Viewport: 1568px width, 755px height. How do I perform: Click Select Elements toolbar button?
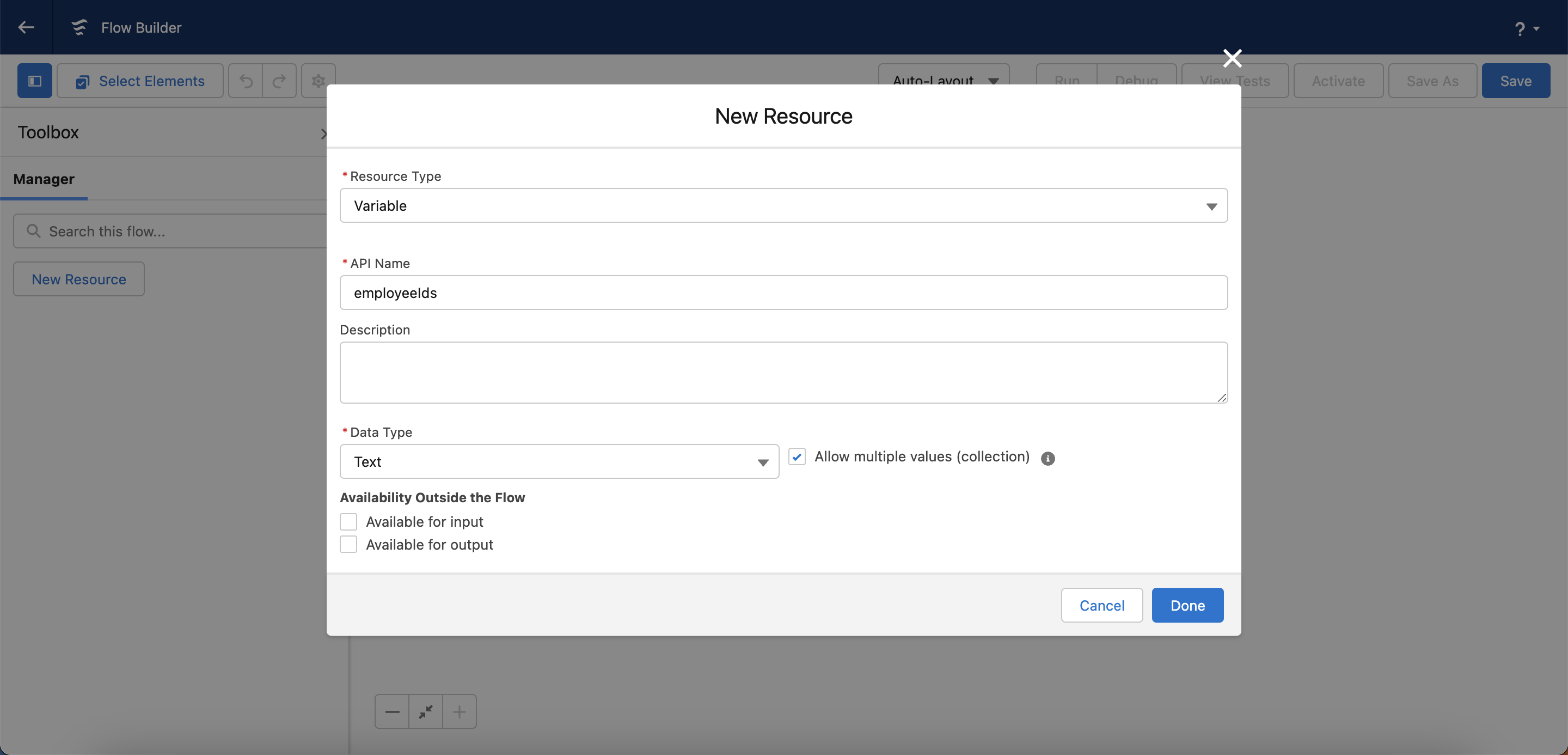click(140, 81)
